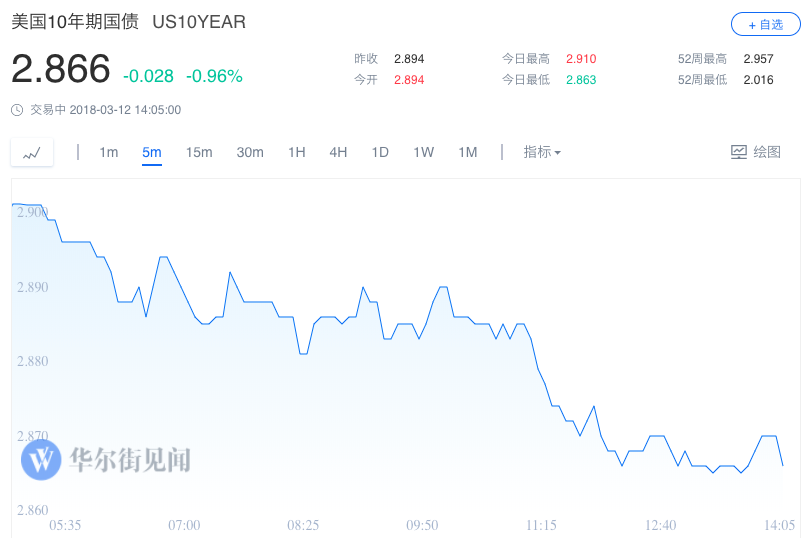Select the 1H timeframe
This screenshot has width=806, height=538.
(x=296, y=152)
